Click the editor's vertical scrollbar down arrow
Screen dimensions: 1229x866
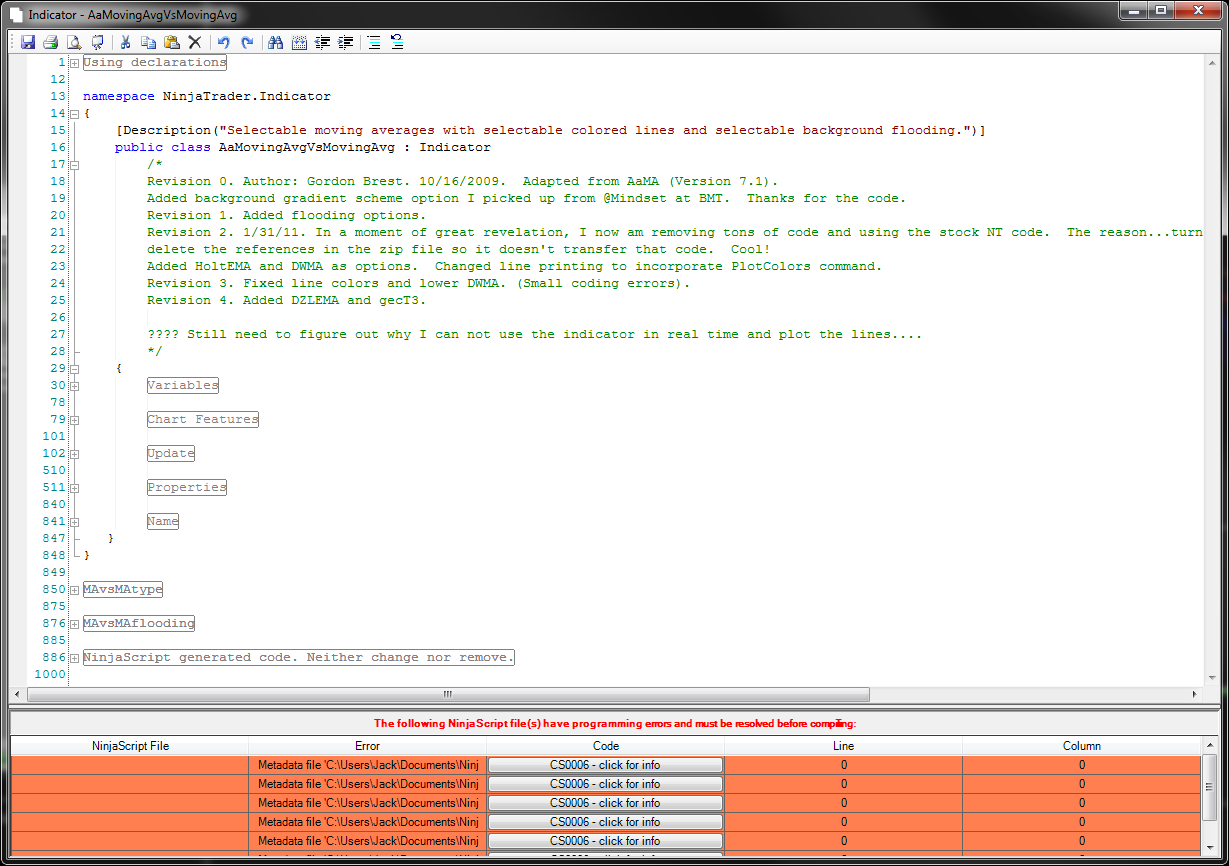[x=1210, y=679]
